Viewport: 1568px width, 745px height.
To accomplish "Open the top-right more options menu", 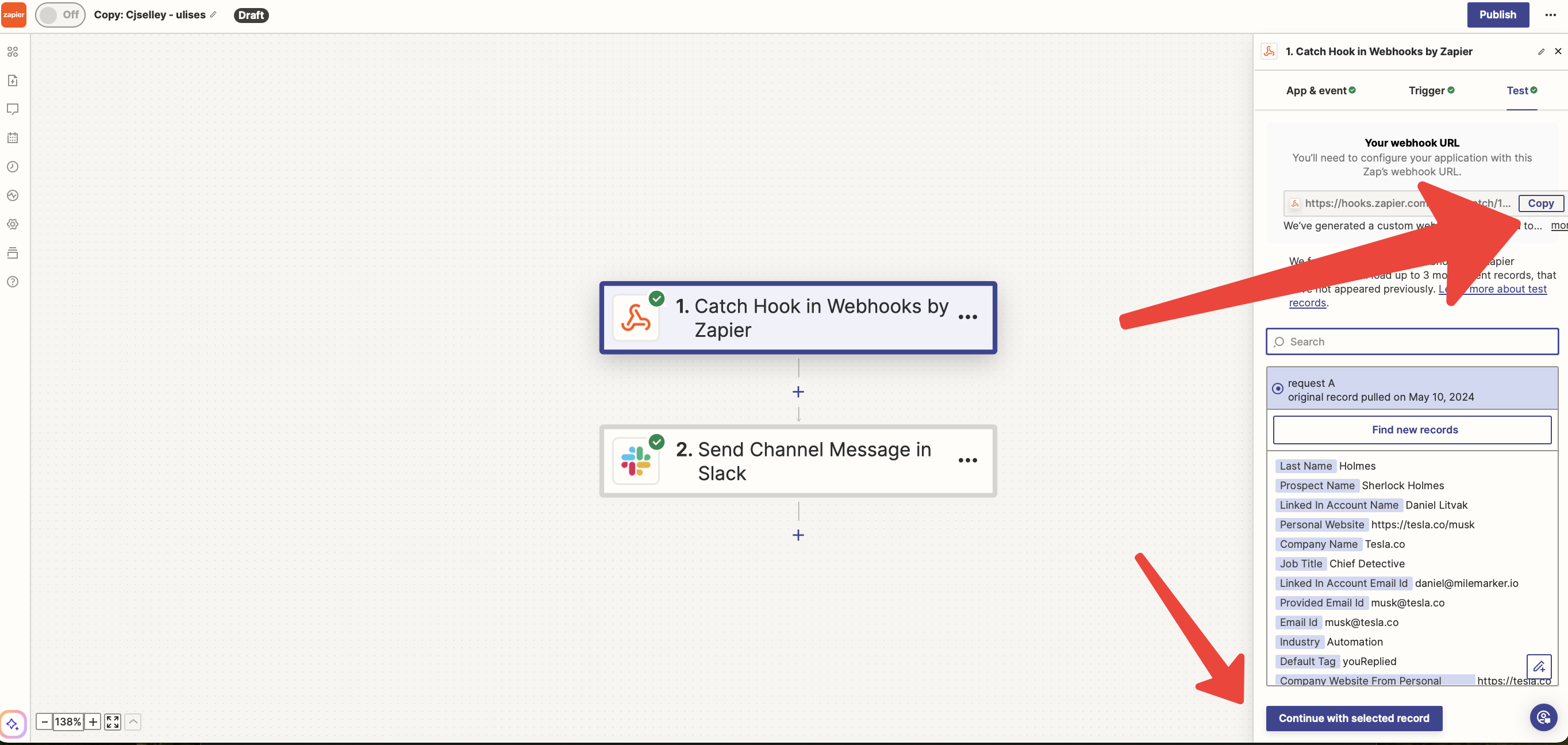I will pyautogui.click(x=1550, y=14).
